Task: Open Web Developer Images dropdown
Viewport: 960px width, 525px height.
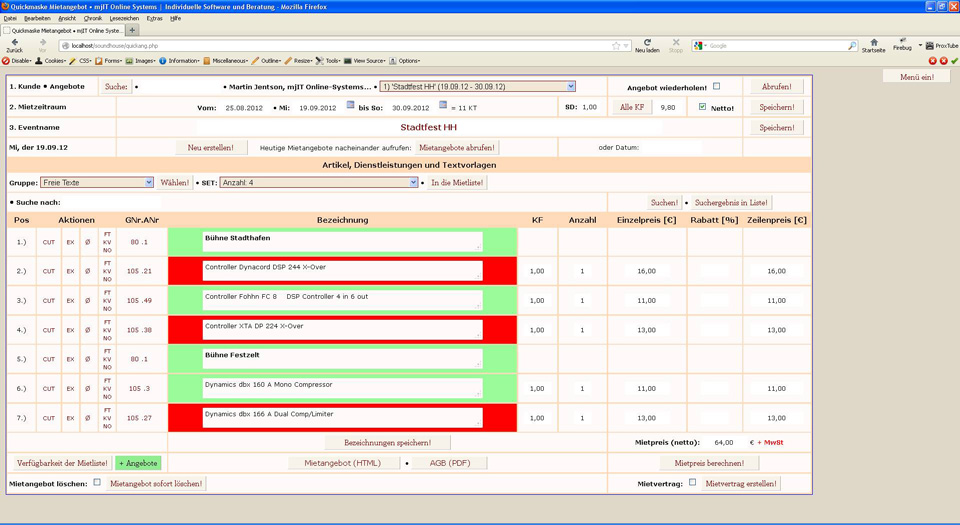Action: point(140,61)
